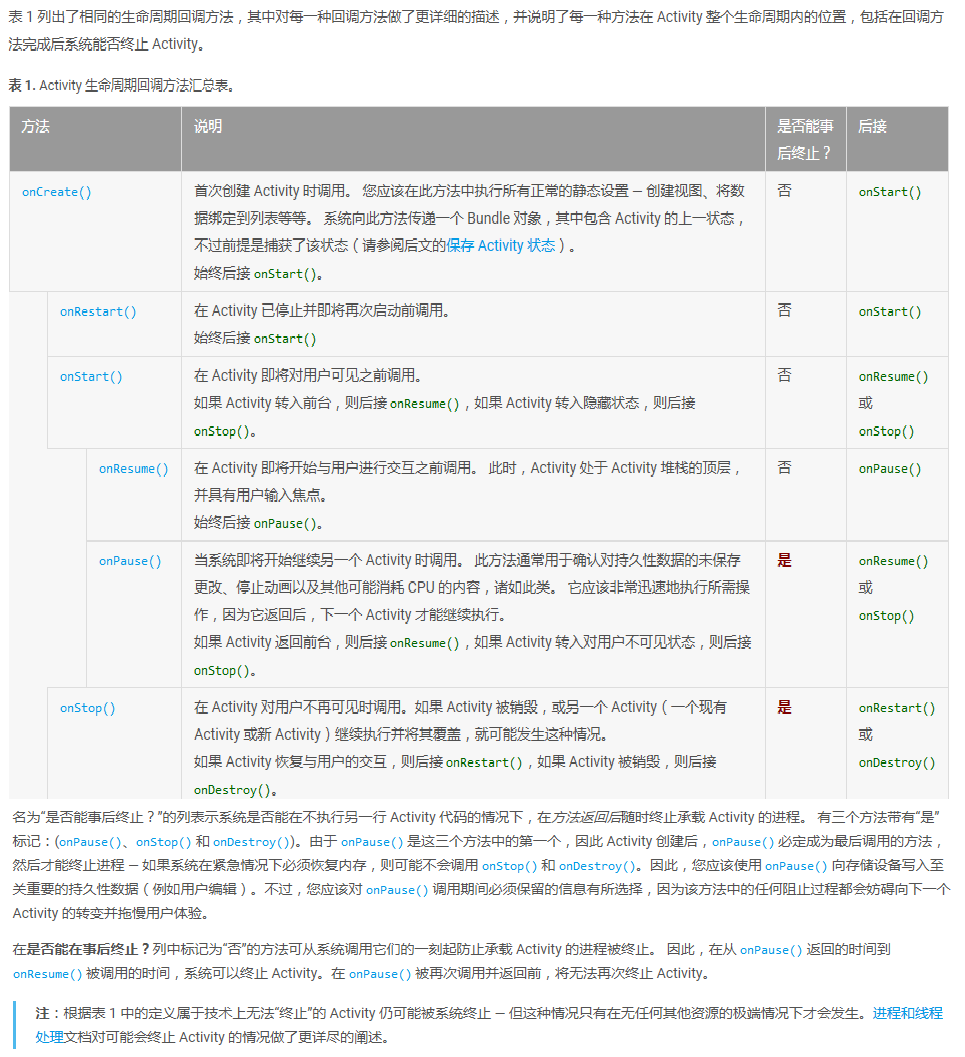Click the text 在 Activity 已停止并即将再次启动前调用
Screen dimensions: 965x1057
321,311
